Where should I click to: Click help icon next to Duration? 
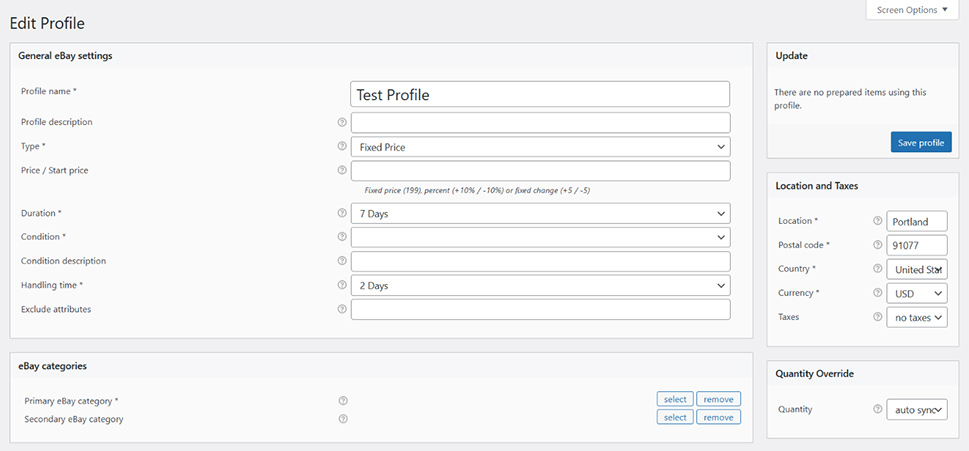(x=342, y=214)
